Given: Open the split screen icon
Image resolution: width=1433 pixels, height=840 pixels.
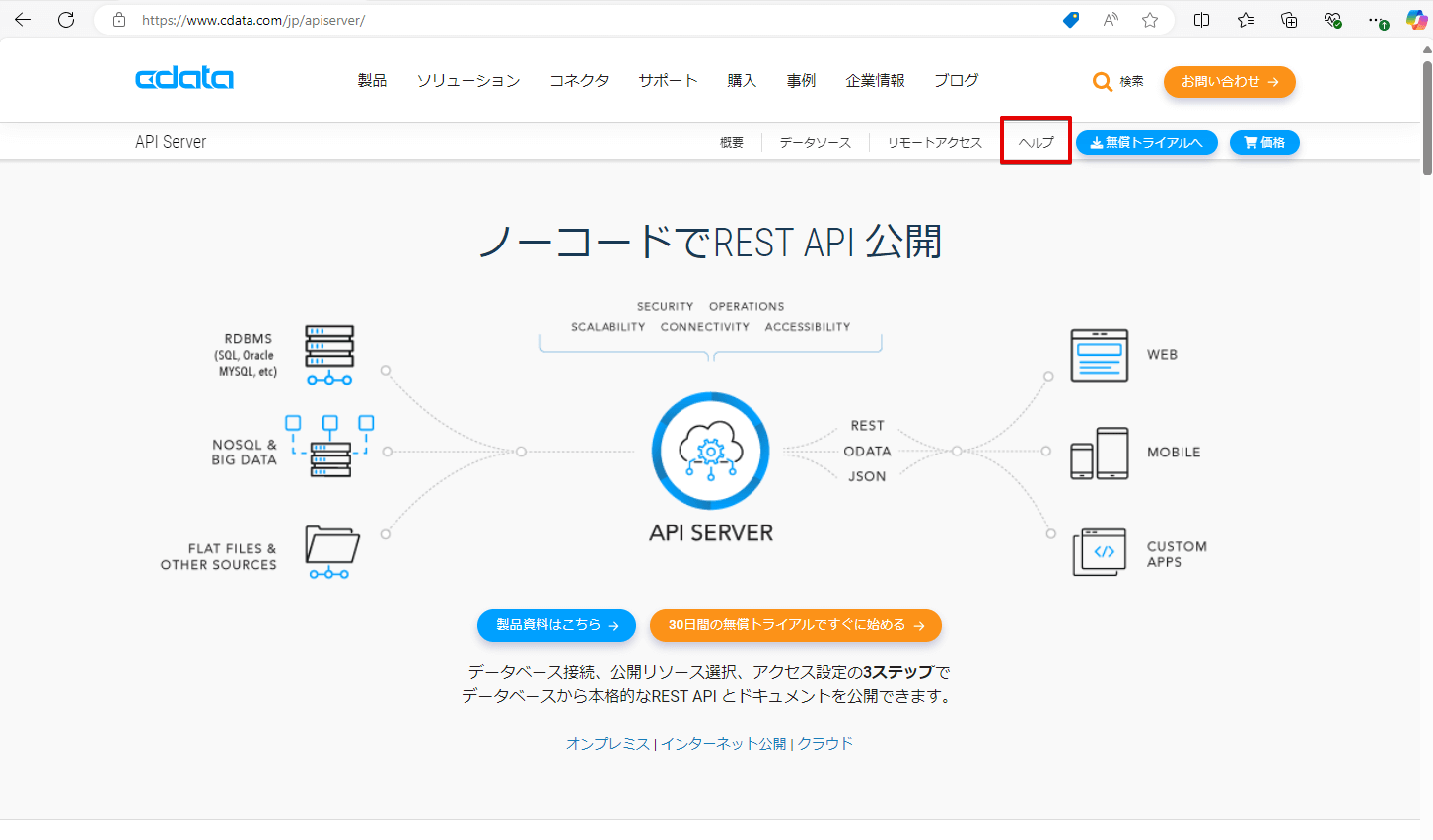Looking at the screenshot, I should [1201, 20].
